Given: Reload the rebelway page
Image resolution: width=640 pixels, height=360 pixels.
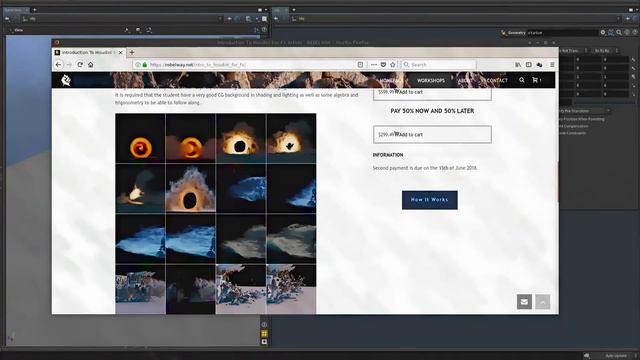Looking at the screenshot, I should (x=80, y=64).
